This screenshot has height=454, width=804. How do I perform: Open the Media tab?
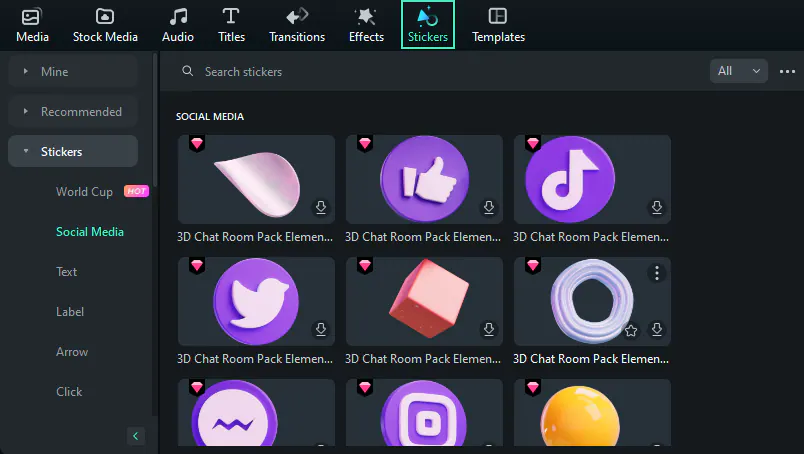[x=32, y=25]
